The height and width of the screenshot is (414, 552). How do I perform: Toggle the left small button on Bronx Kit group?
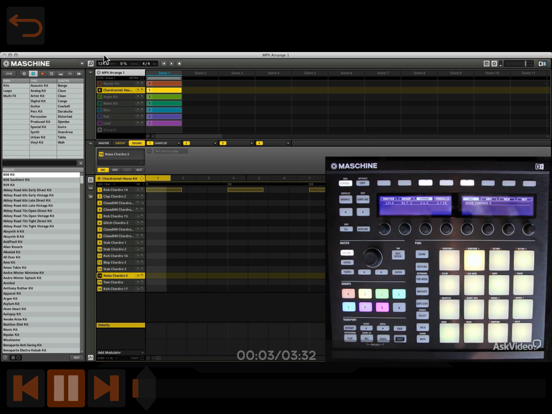point(138,103)
